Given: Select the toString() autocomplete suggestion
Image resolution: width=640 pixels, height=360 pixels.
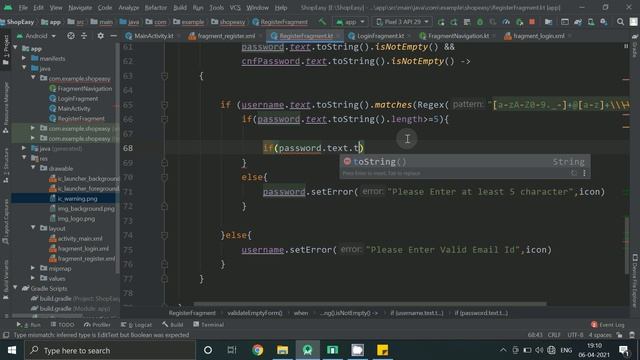Looking at the screenshot, I should 464,162.
